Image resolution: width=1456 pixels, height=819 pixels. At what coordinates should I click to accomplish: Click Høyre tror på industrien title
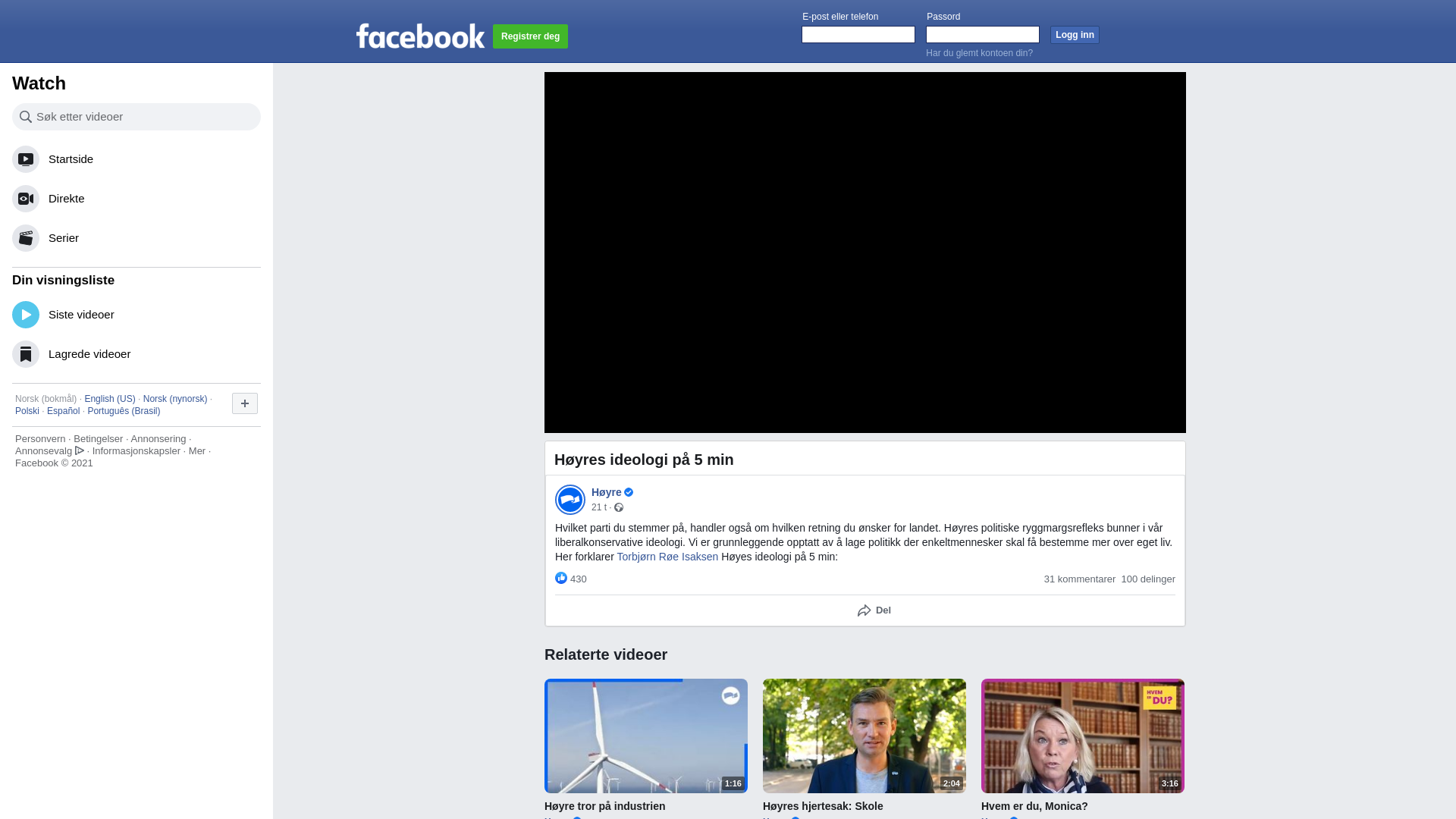pyautogui.click(x=604, y=806)
